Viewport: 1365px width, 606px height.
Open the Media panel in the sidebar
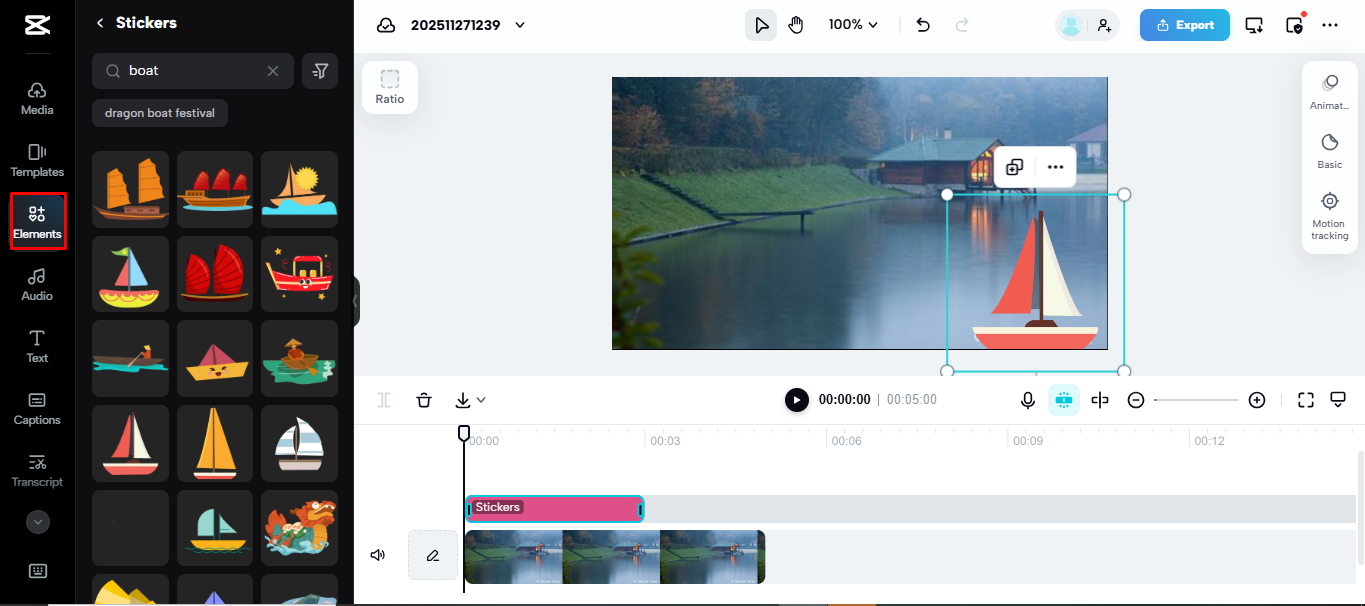[36, 97]
